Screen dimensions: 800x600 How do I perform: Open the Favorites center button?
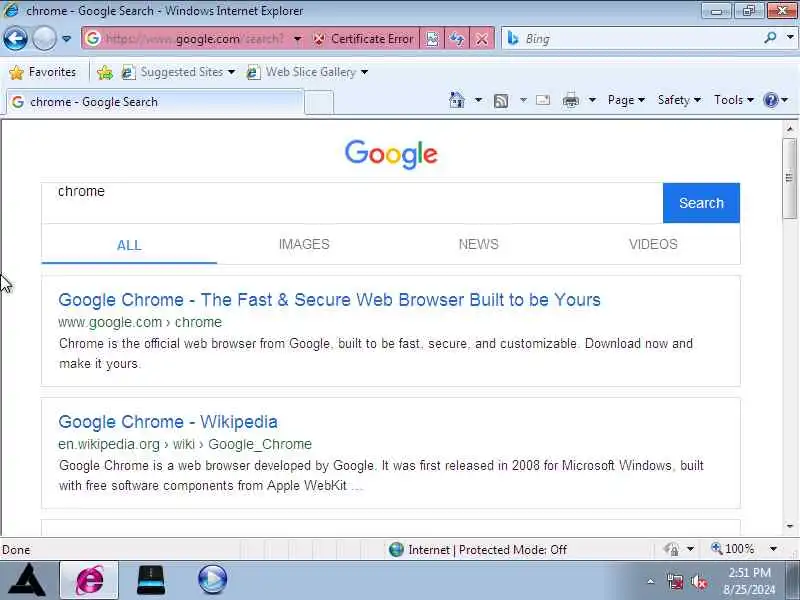pos(43,72)
